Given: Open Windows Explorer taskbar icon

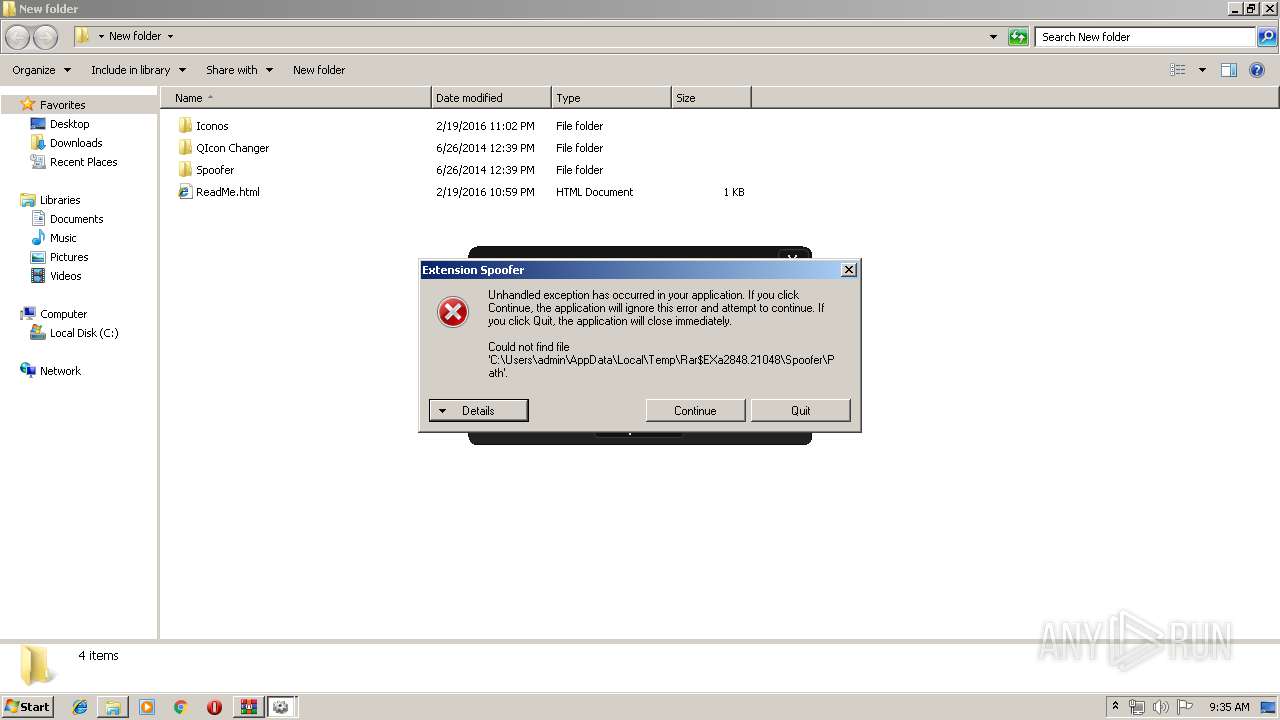Looking at the screenshot, I should tap(113, 707).
